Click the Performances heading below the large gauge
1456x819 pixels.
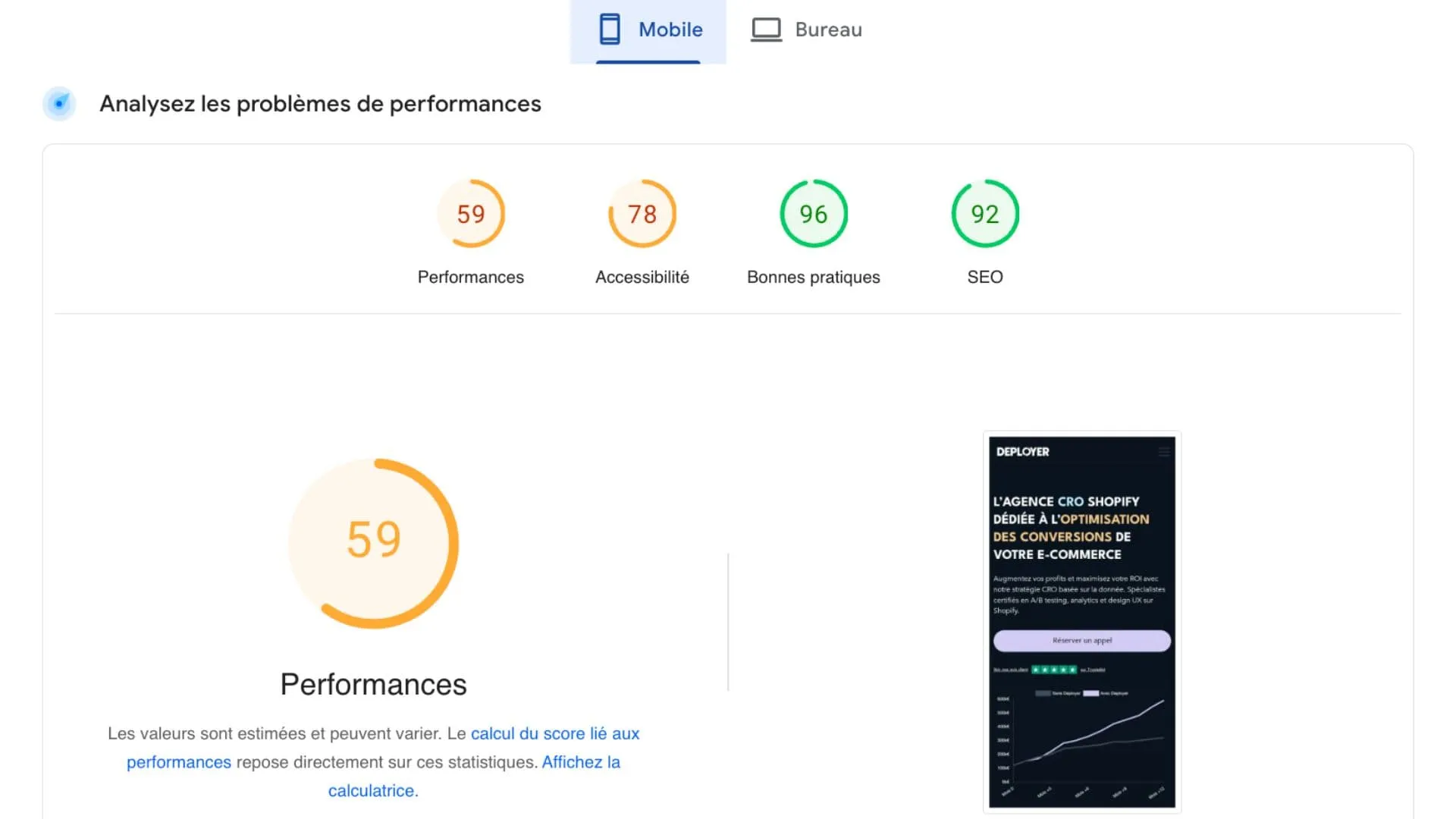click(373, 684)
